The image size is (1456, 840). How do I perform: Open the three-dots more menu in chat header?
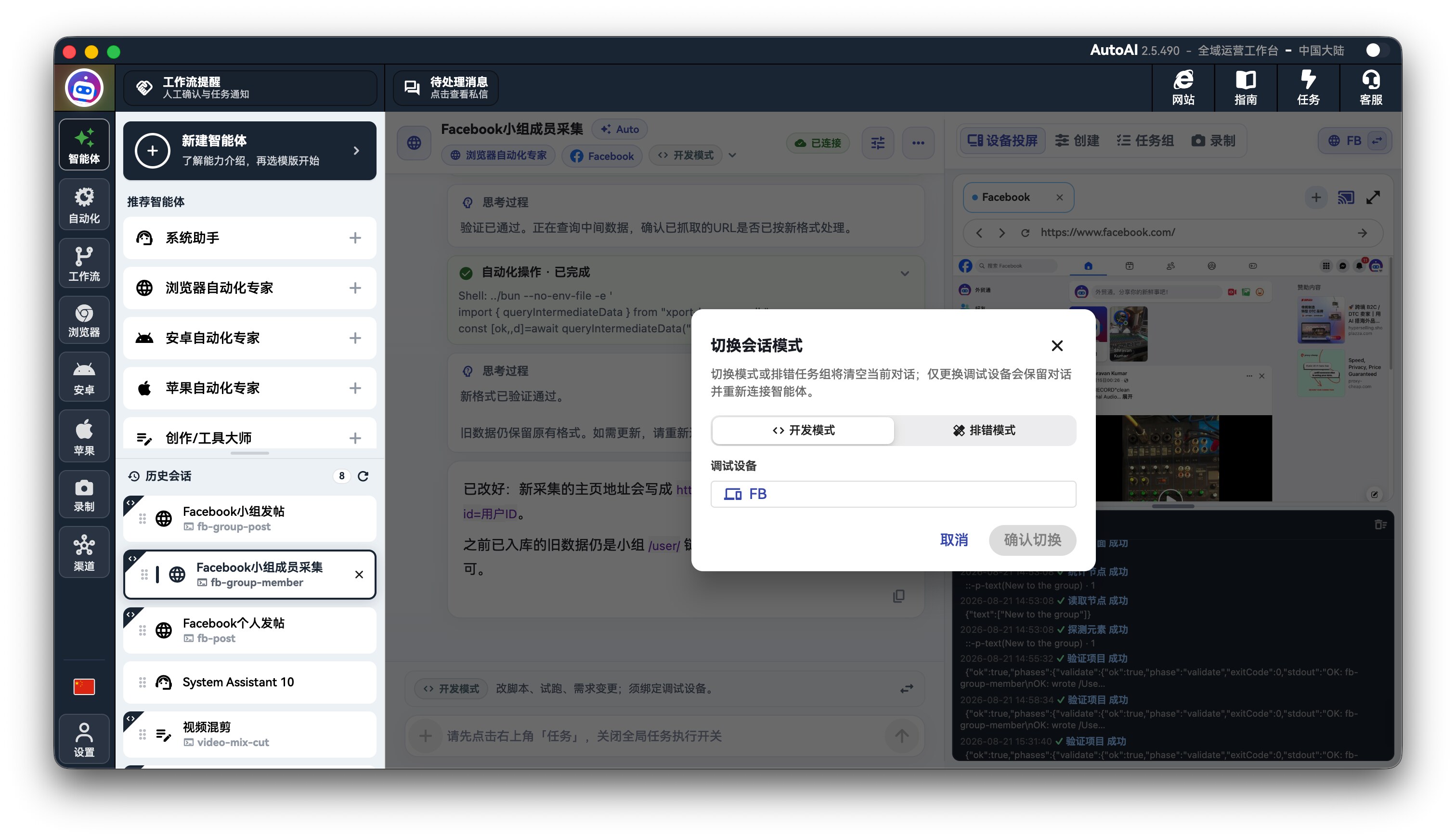918,143
